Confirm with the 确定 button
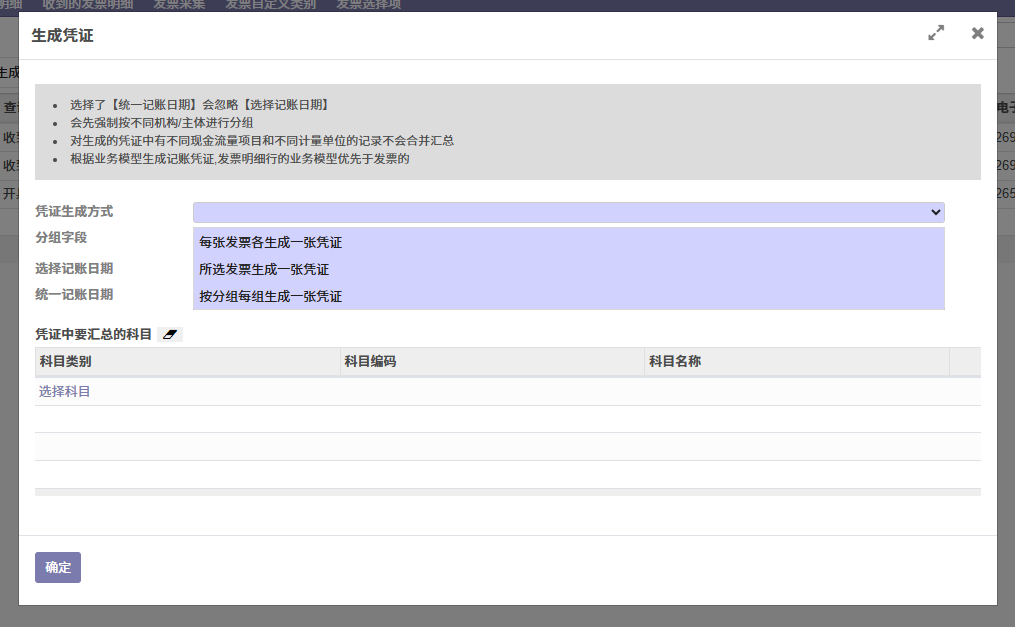This screenshot has width=1015, height=627. click(58, 567)
